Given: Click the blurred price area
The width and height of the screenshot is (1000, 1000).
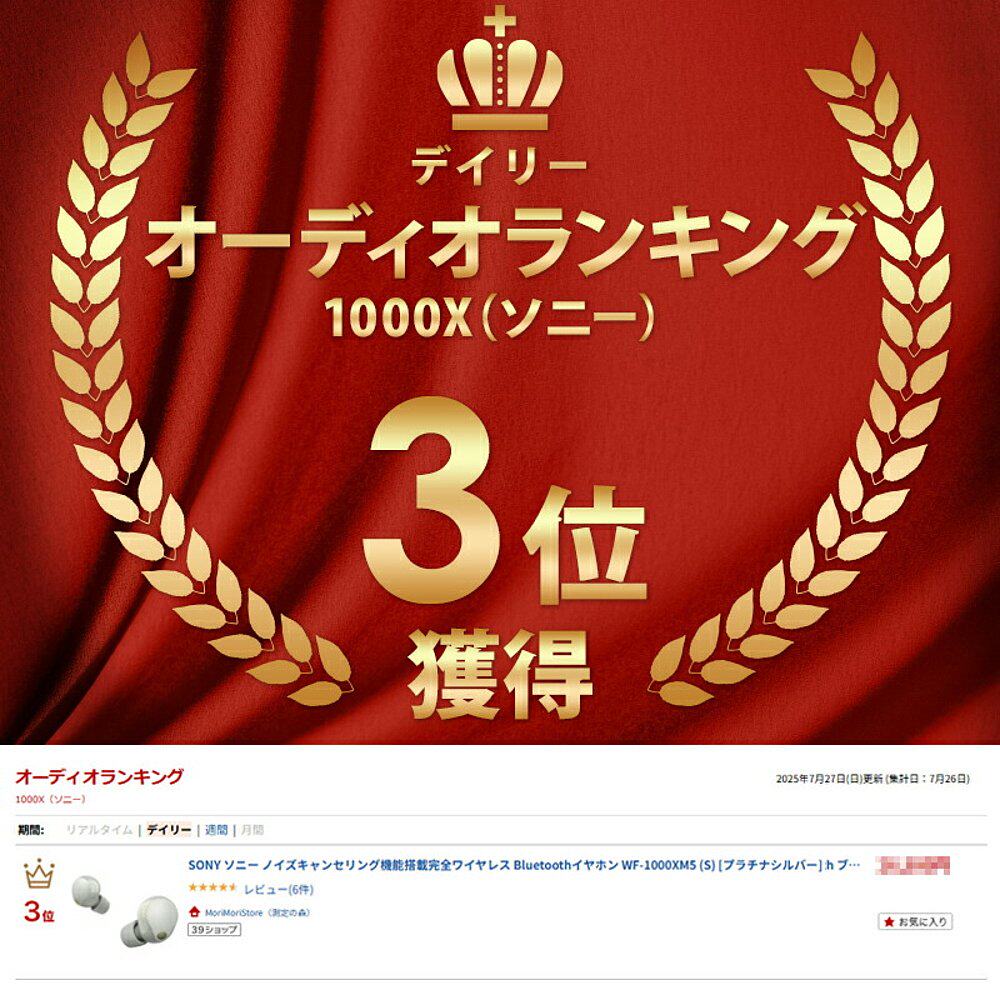Looking at the screenshot, I should [x=913, y=865].
